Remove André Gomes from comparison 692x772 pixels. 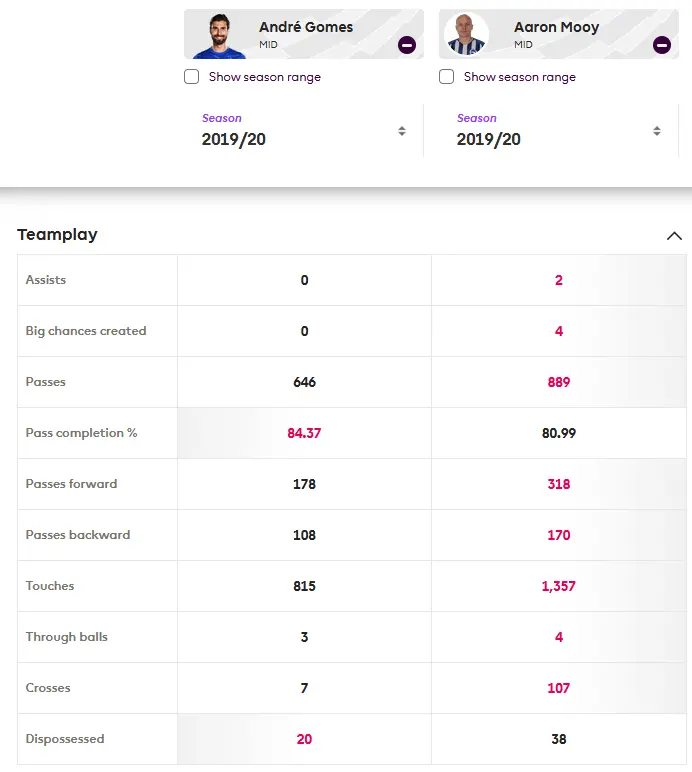(406, 45)
